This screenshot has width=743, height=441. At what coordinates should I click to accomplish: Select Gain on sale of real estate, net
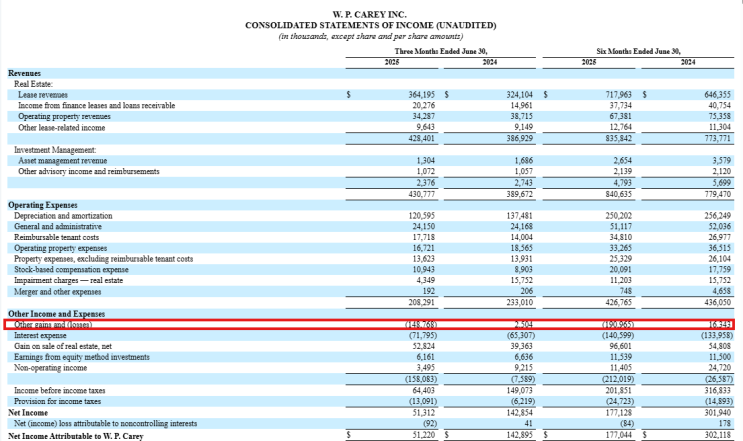point(63,347)
